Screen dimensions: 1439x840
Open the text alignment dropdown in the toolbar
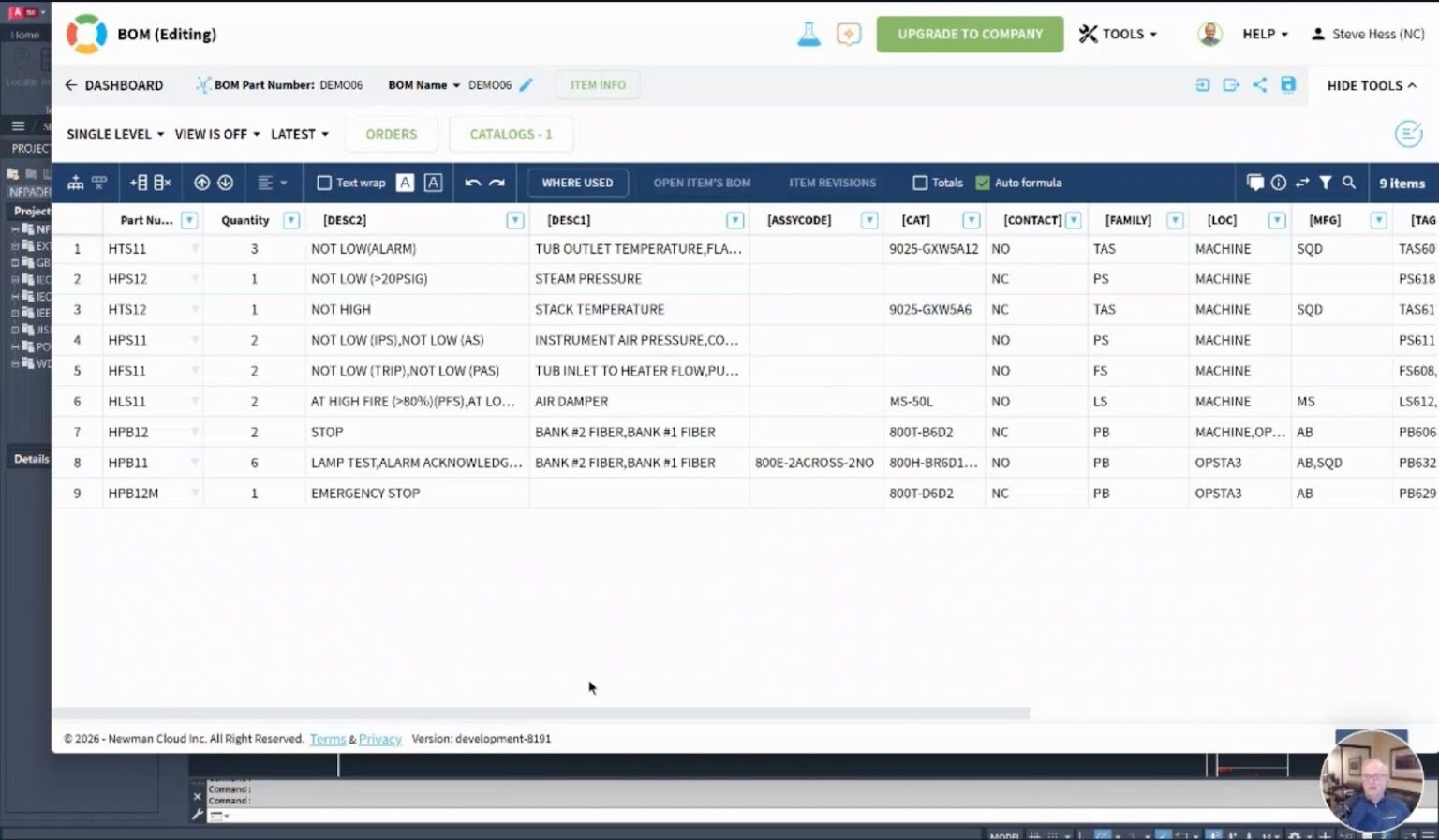point(272,183)
